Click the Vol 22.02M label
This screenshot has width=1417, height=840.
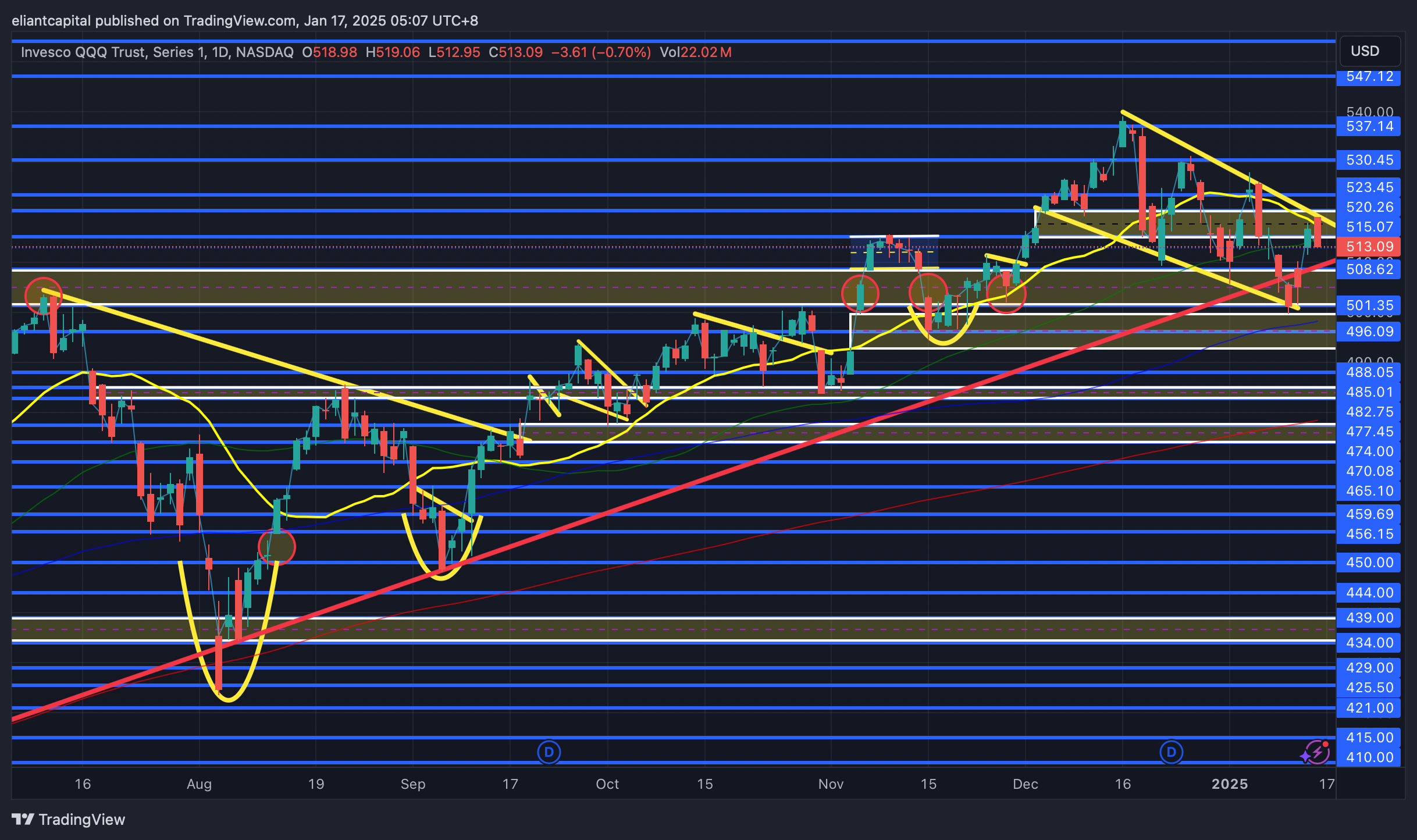tap(696, 52)
